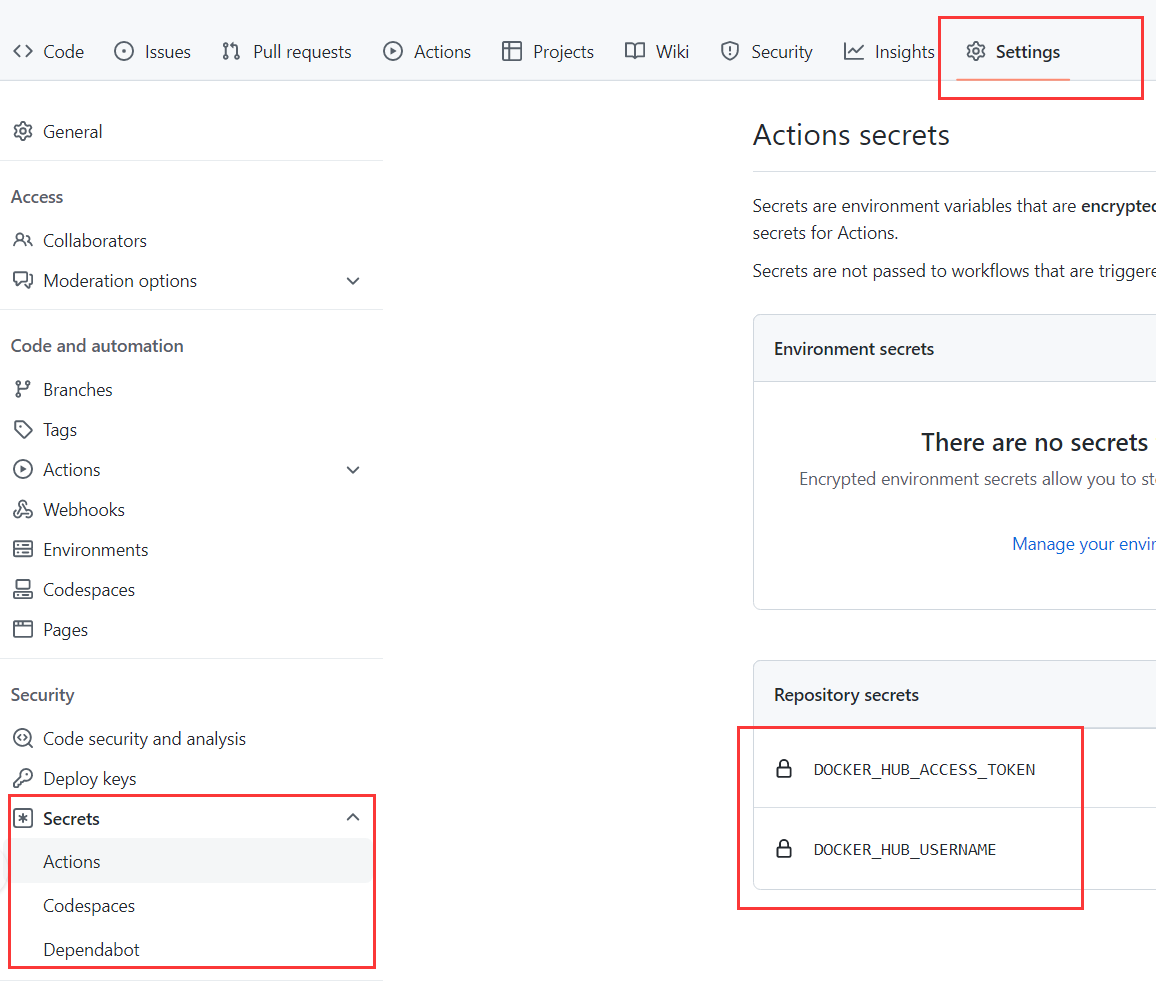Open the Insights tab

(889, 52)
